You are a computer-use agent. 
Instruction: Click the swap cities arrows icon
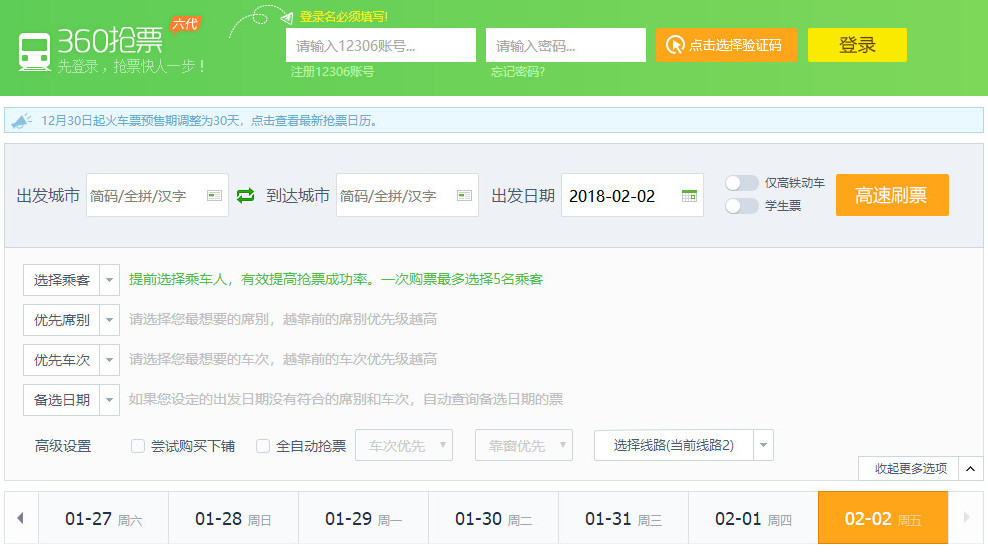coord(246,196)
